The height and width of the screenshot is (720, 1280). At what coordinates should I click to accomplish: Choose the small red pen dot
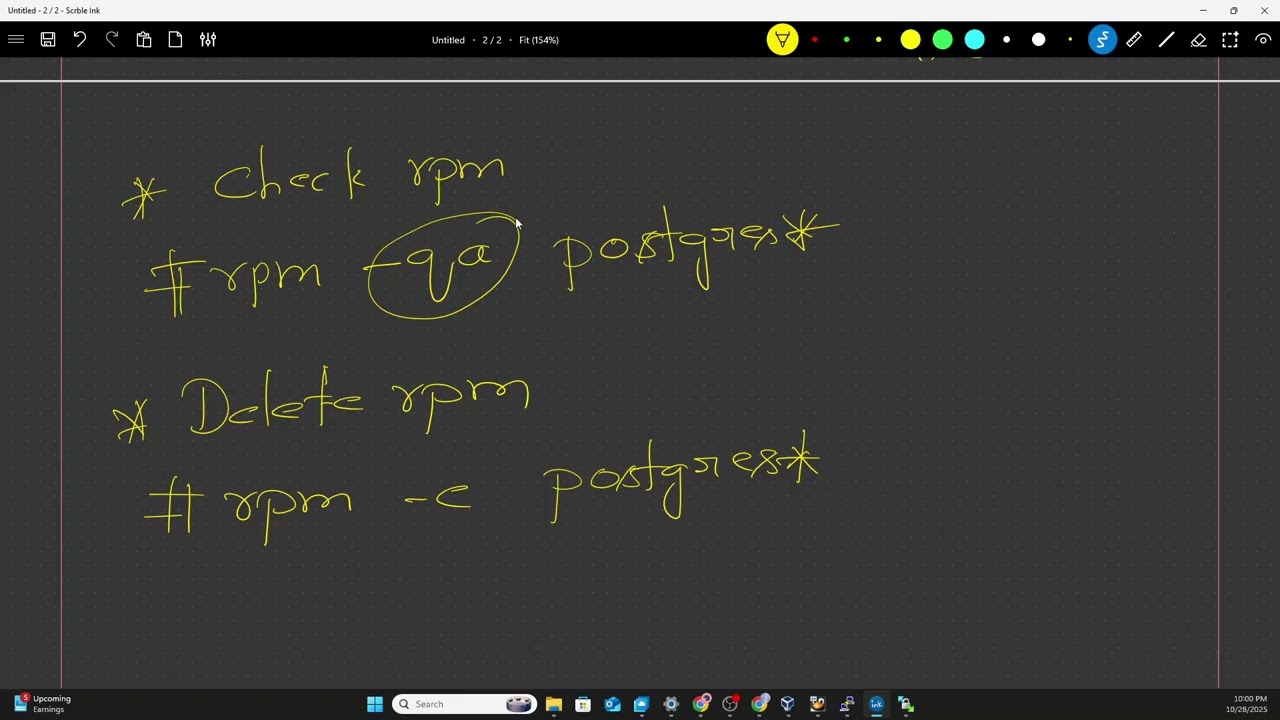coord(814,40)
